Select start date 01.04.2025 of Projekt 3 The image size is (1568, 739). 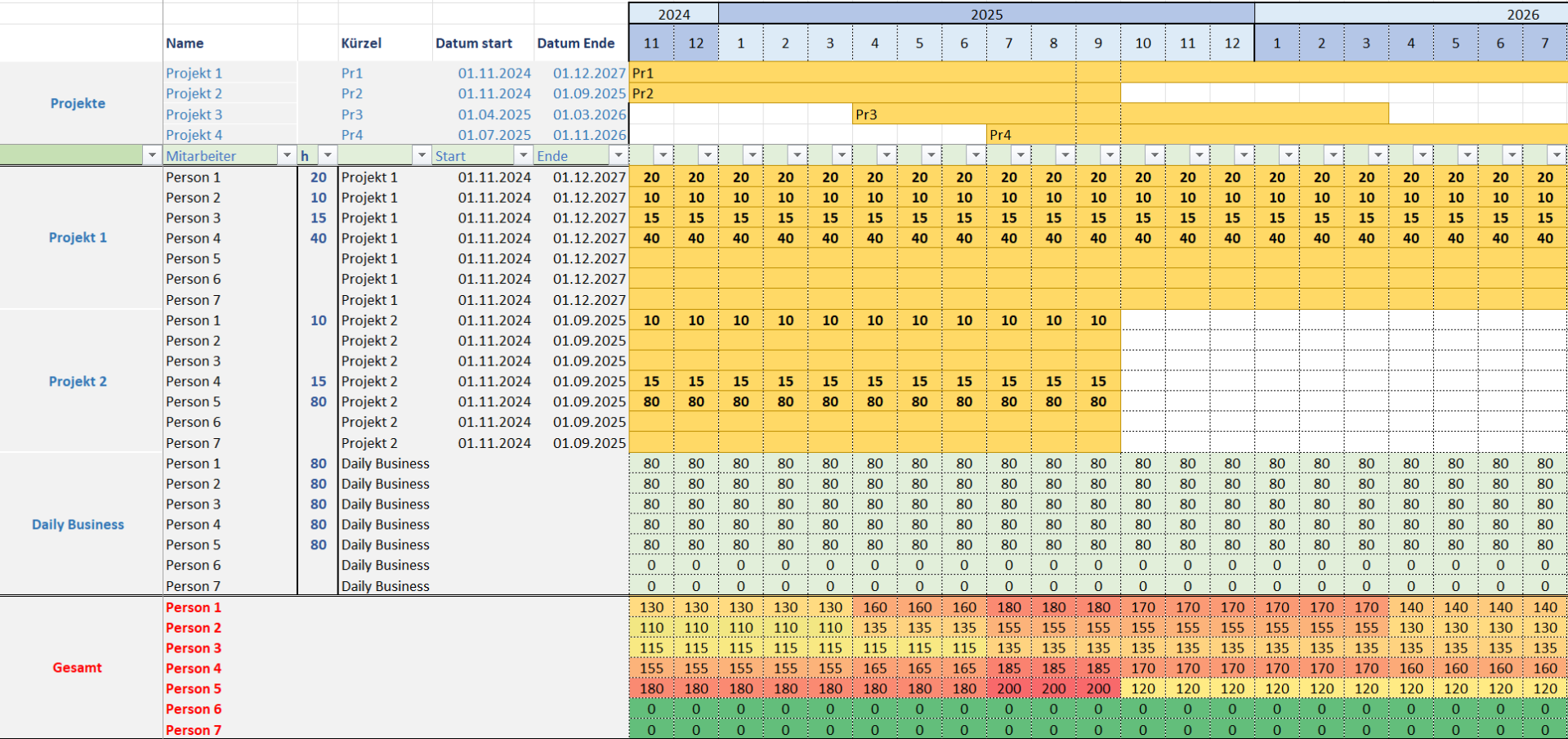click(x=494, y=114)
